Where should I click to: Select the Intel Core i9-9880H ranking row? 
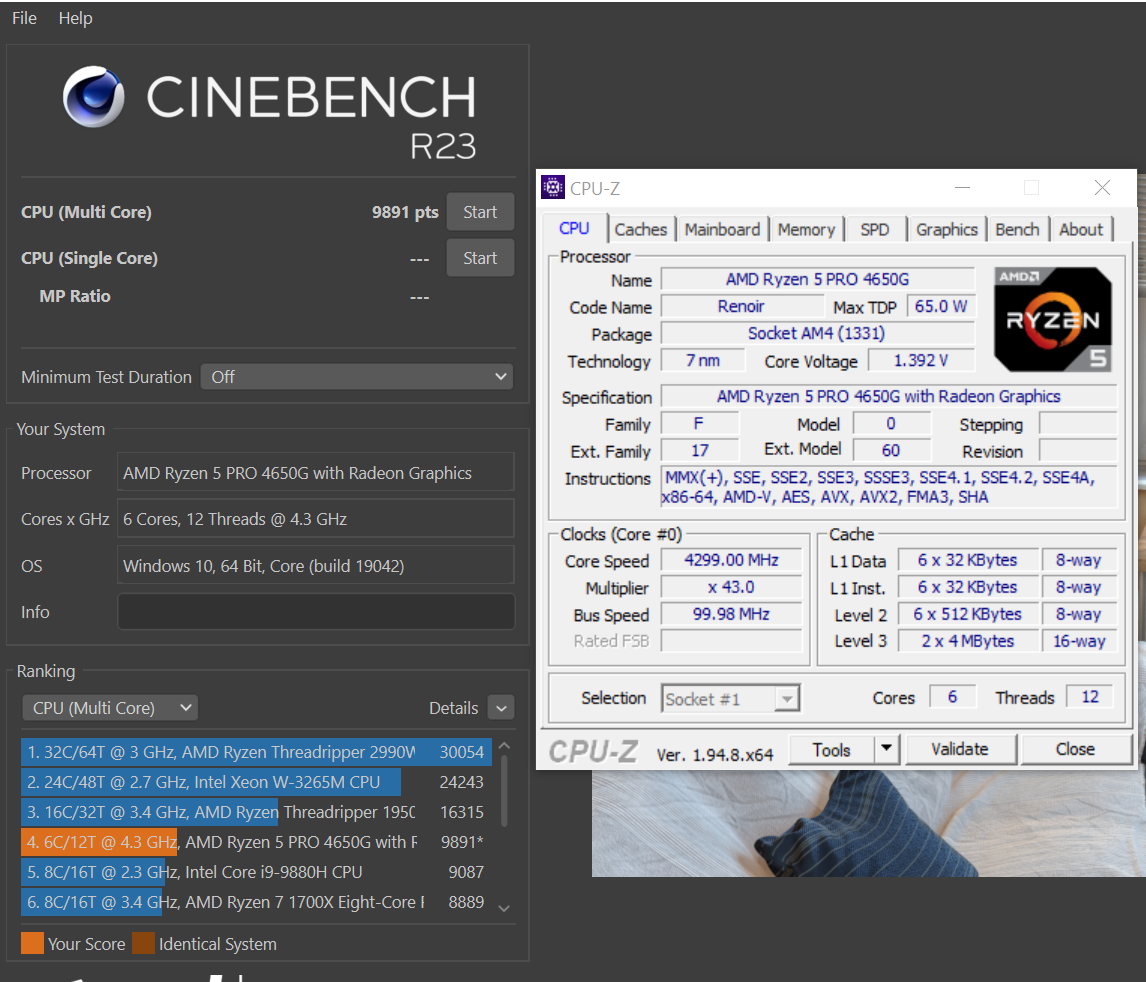[x=256, y=872]
